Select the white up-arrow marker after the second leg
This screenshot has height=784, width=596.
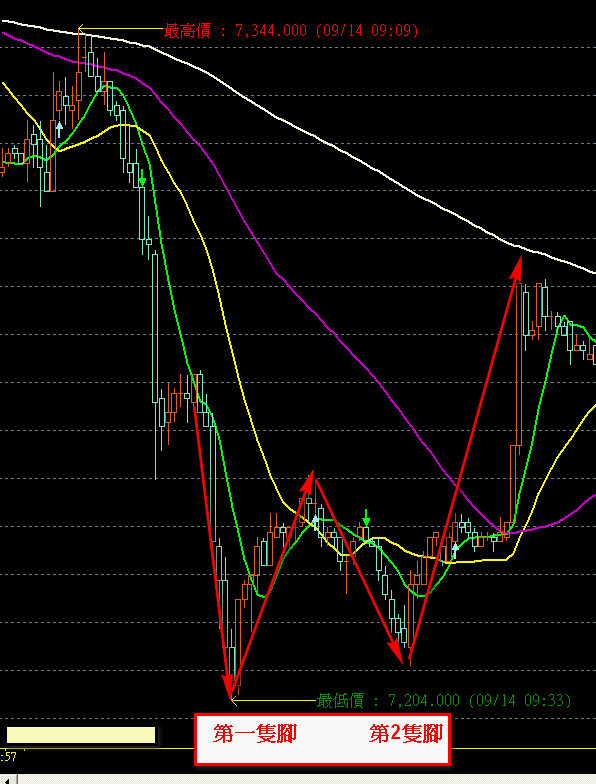point(455,551)
